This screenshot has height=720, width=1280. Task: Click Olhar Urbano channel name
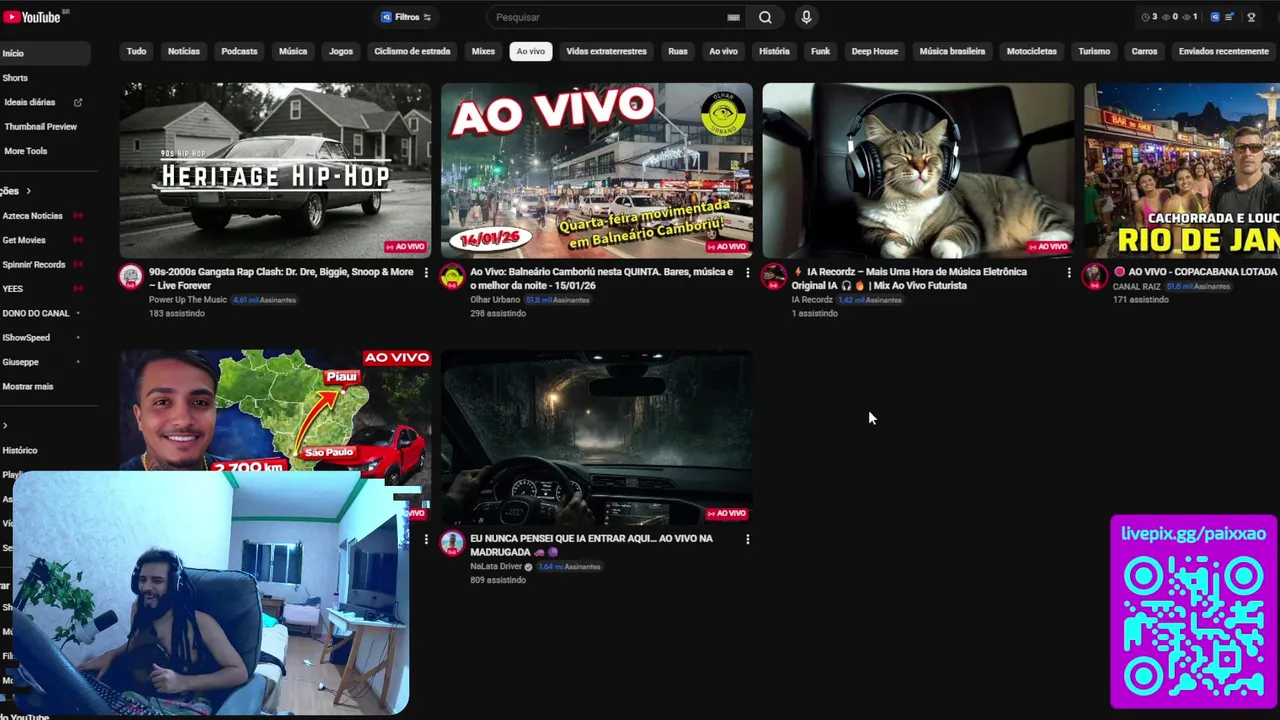click(495, 300)
